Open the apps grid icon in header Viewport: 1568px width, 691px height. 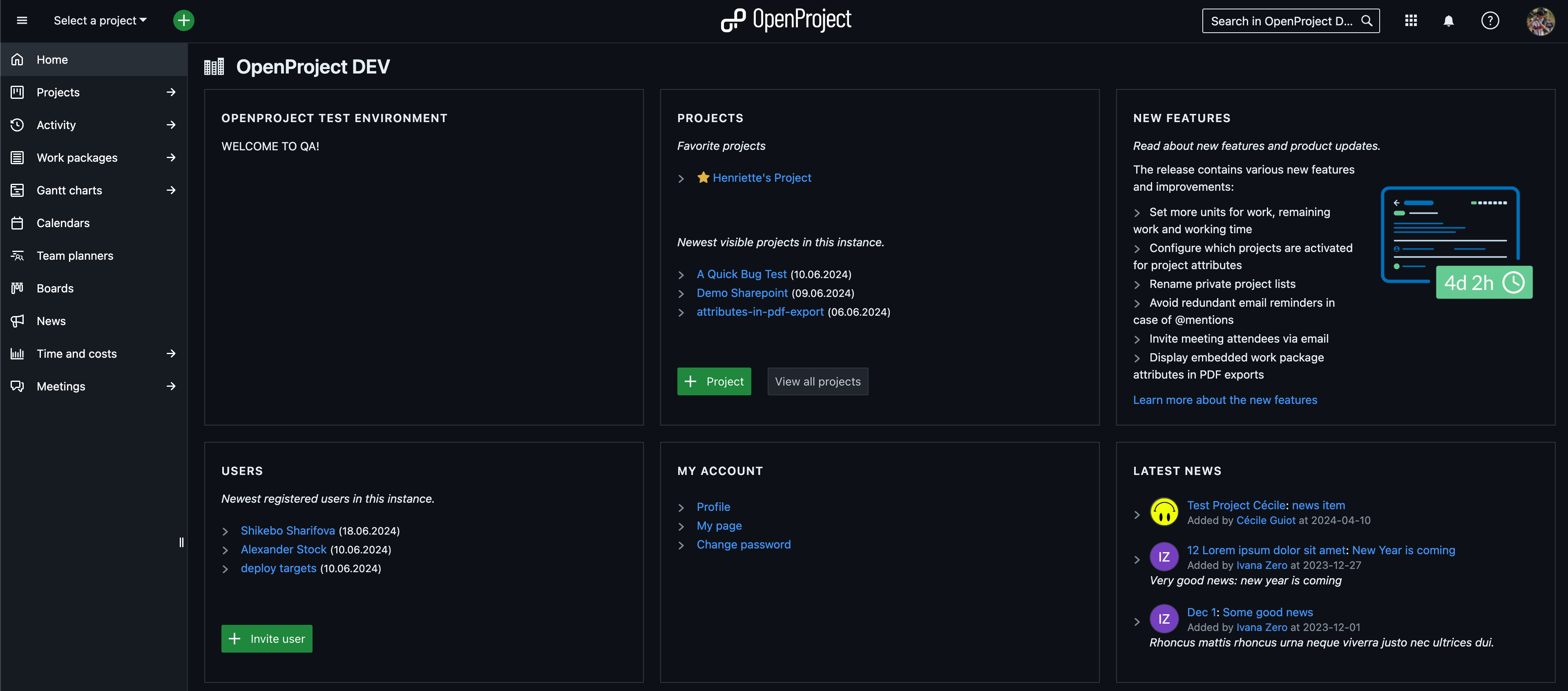(x=1411, y=20)
